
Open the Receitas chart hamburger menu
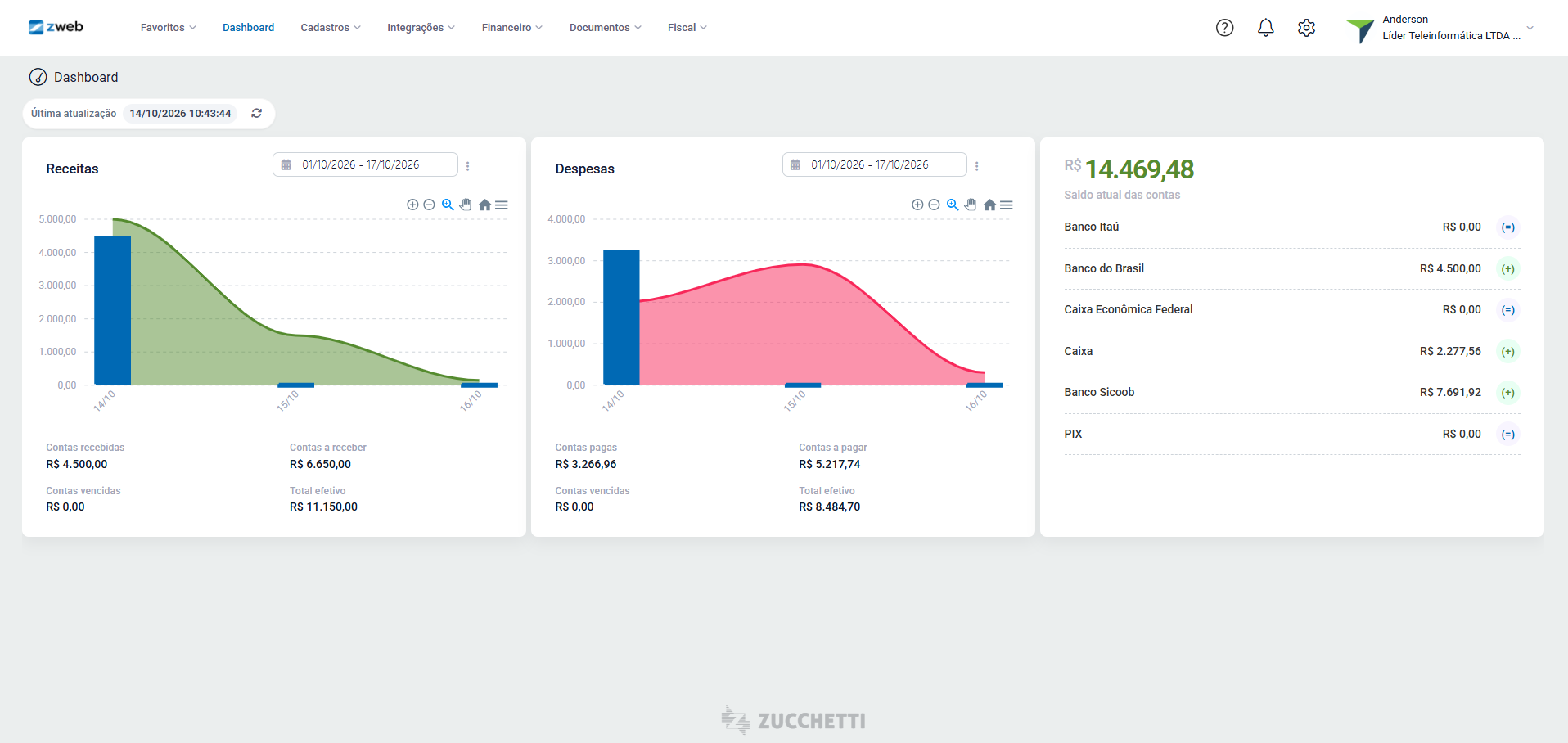tap(502, 205)
